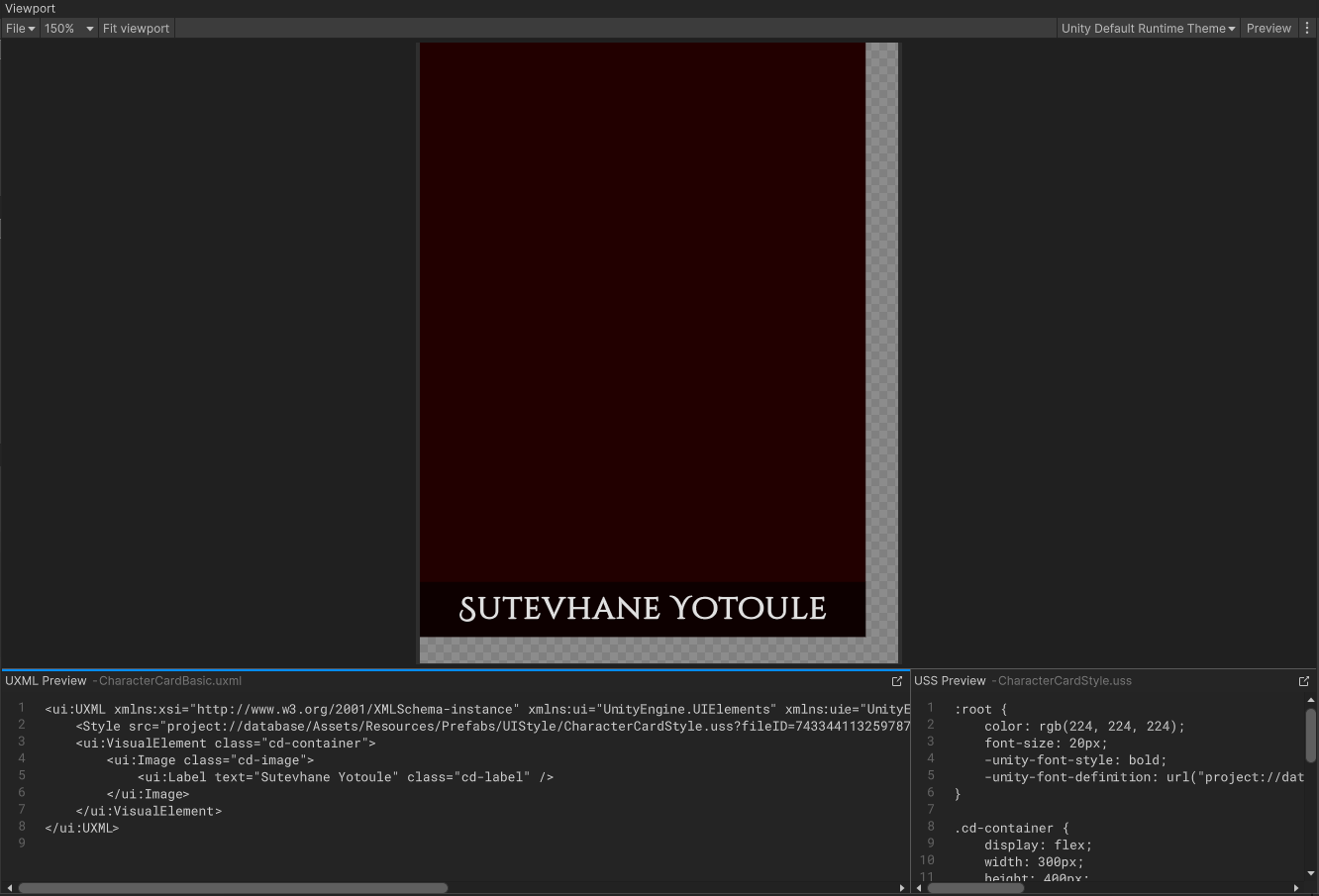Click the Fit viewport button

click(136, 29)
